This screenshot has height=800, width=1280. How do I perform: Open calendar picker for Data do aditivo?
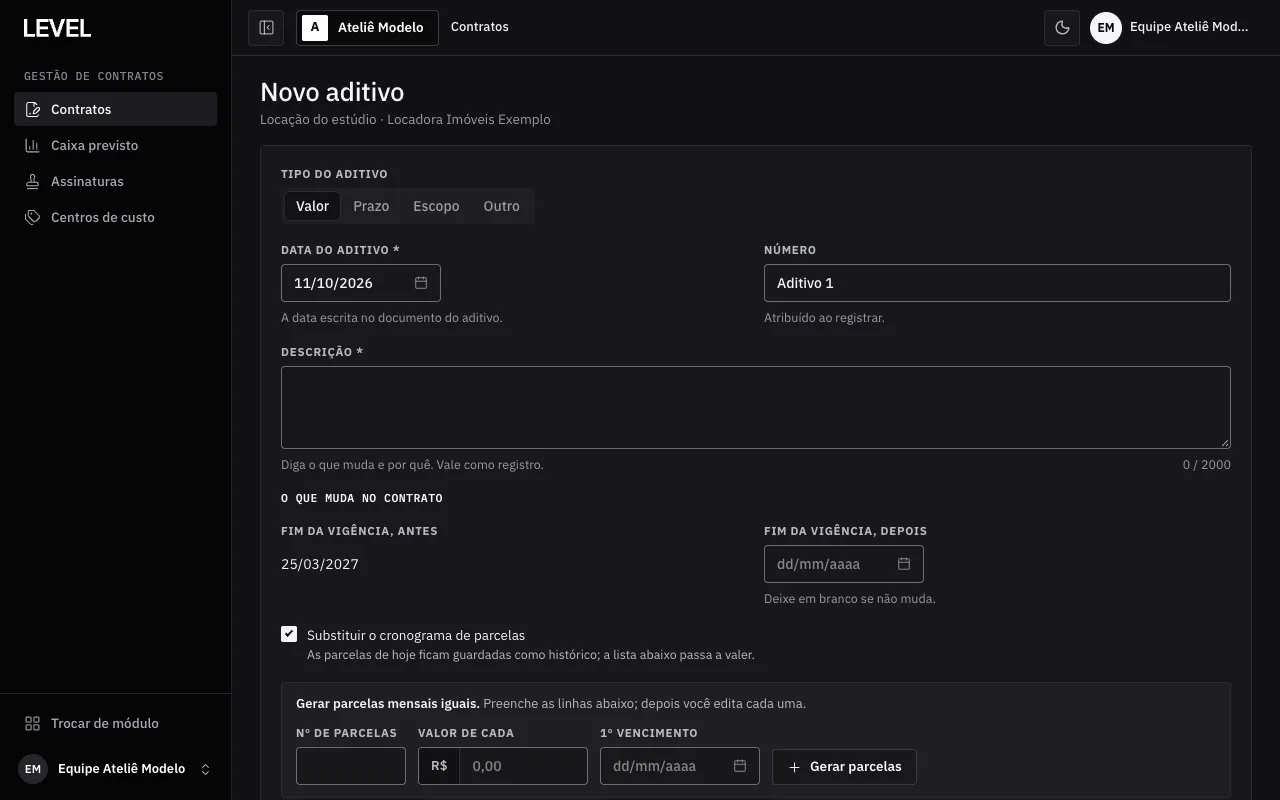click(x=421, y=283)
